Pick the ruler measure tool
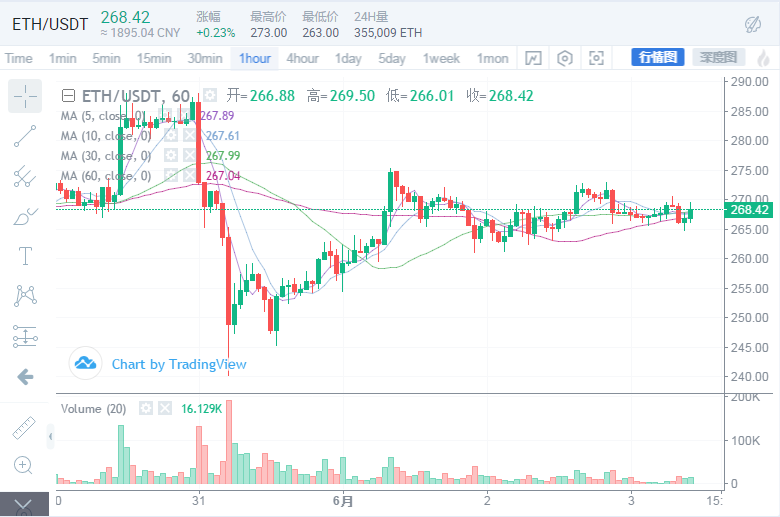The width and height of the screenshot is (780, 517). 25,427
